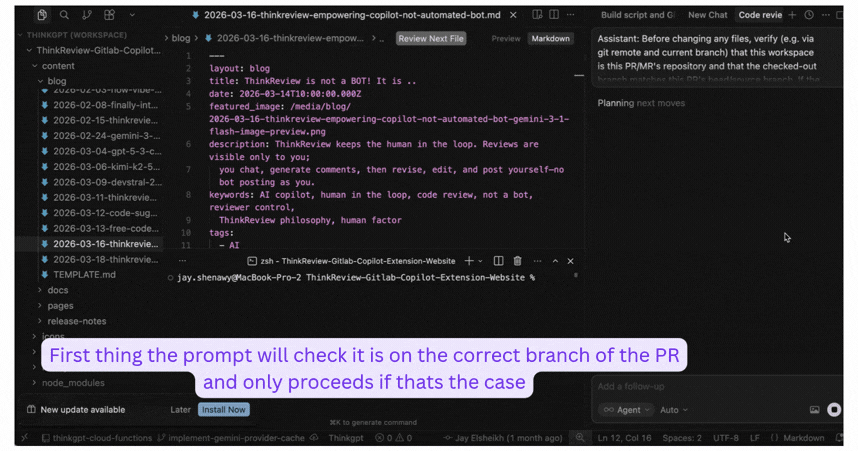
Task: Close the terminal panel
Action: coord(570,261)
